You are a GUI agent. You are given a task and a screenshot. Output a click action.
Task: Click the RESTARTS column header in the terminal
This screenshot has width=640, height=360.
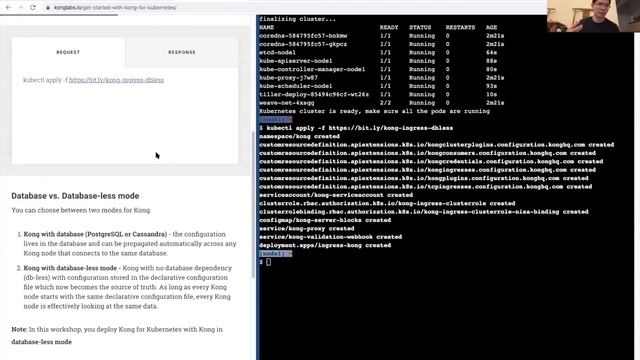[460, 27]
